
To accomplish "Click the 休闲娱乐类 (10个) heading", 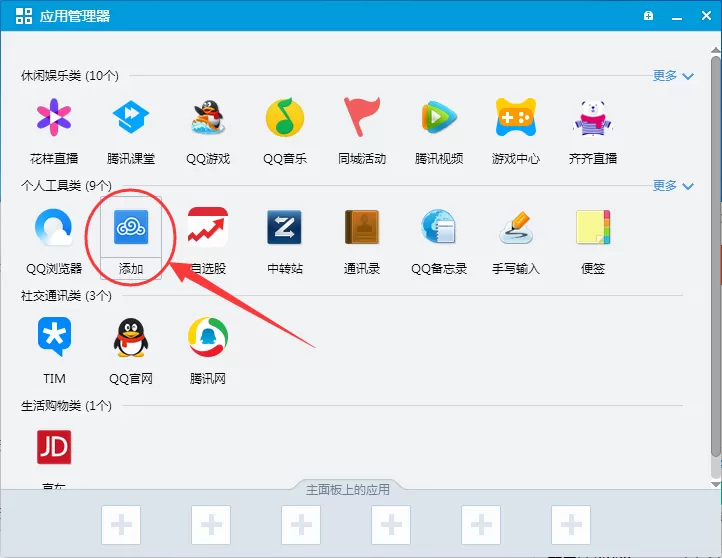I will 70,76.
